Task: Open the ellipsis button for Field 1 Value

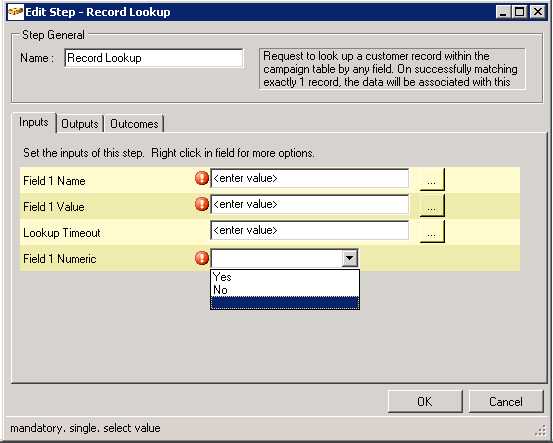Action: (432, 206)
